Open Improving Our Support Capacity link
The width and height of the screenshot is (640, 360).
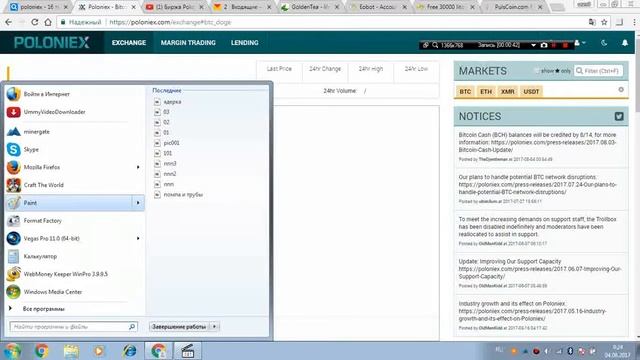pos(540,273)
